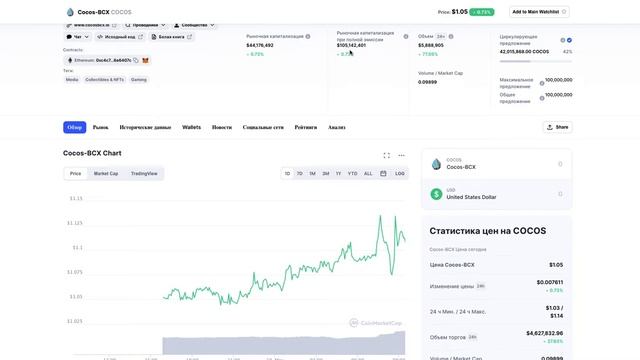Open the Обзор tab
640x360 pixels.
75,127
